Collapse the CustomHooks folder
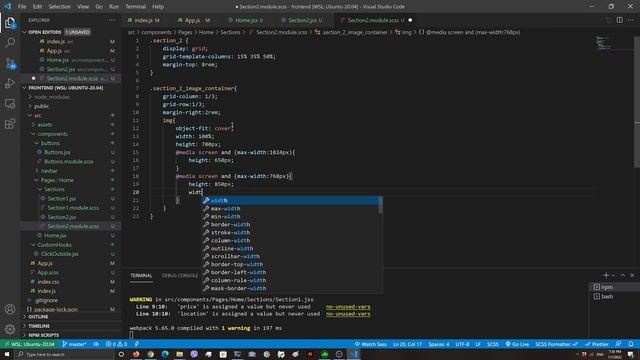The image size is (640, 360). (x=54, y=245)
